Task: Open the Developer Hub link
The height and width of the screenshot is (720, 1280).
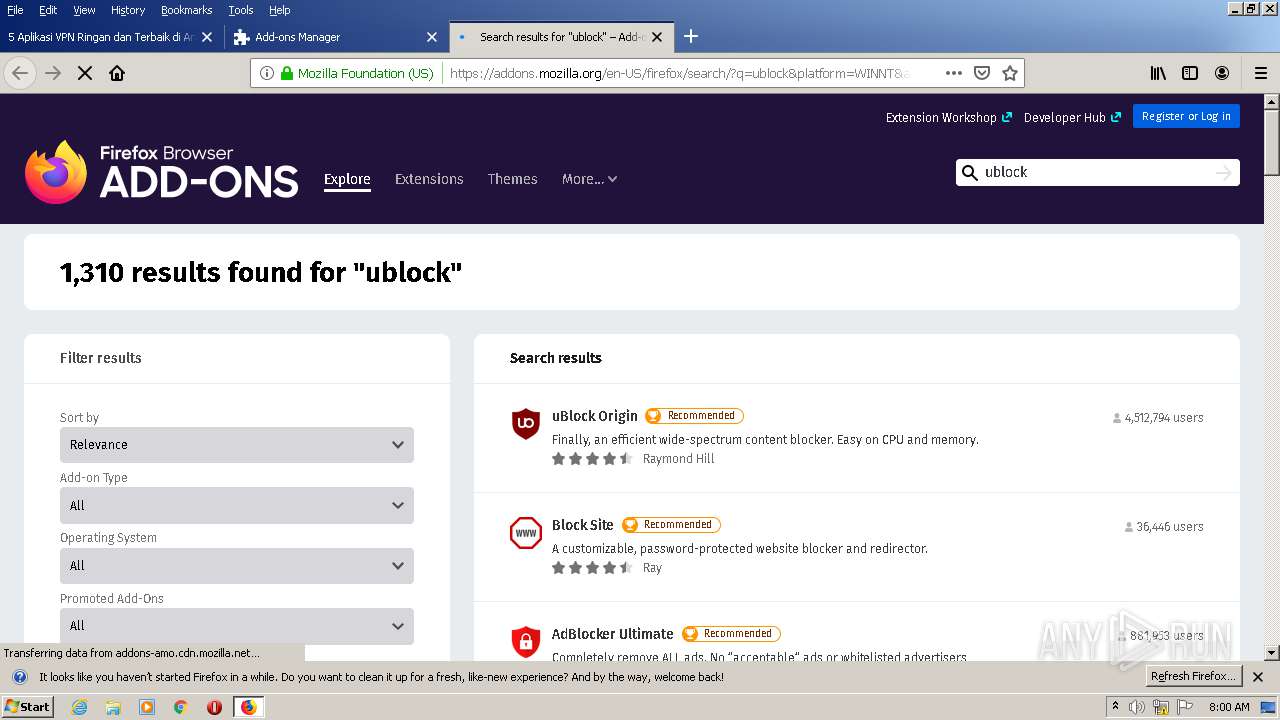Action: pyautogui.click(x=1072, y=117)
